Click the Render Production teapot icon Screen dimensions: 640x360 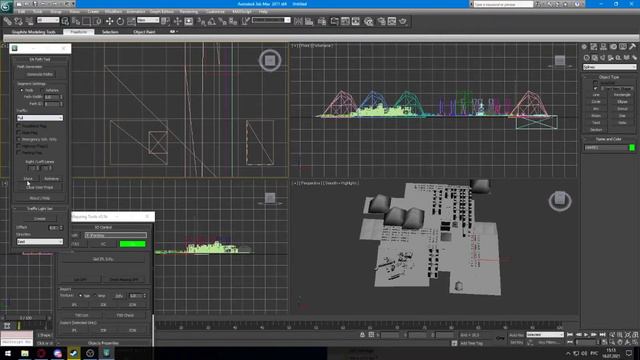(x=403, y=21)
